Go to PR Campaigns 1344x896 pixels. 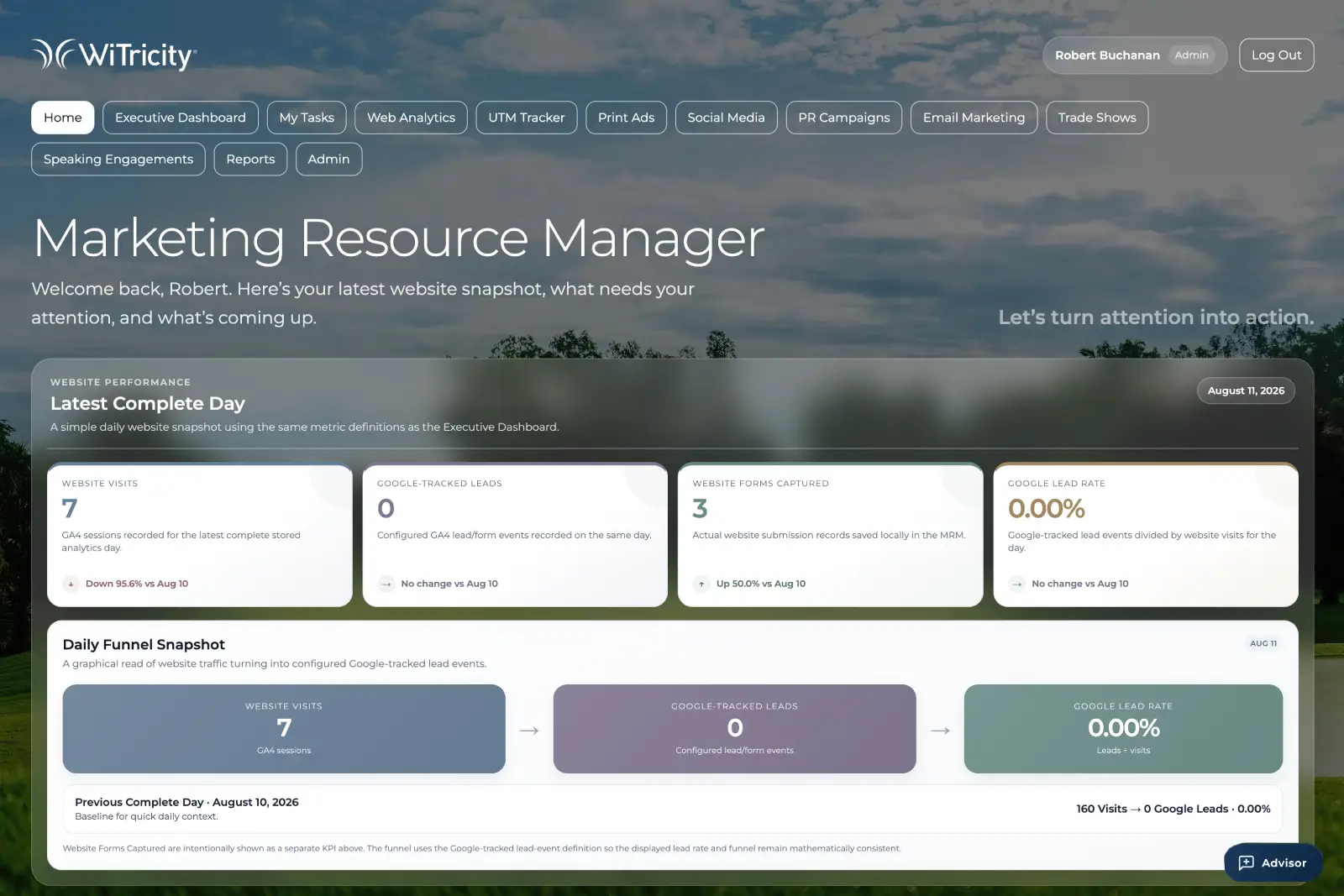click(844, 118)
